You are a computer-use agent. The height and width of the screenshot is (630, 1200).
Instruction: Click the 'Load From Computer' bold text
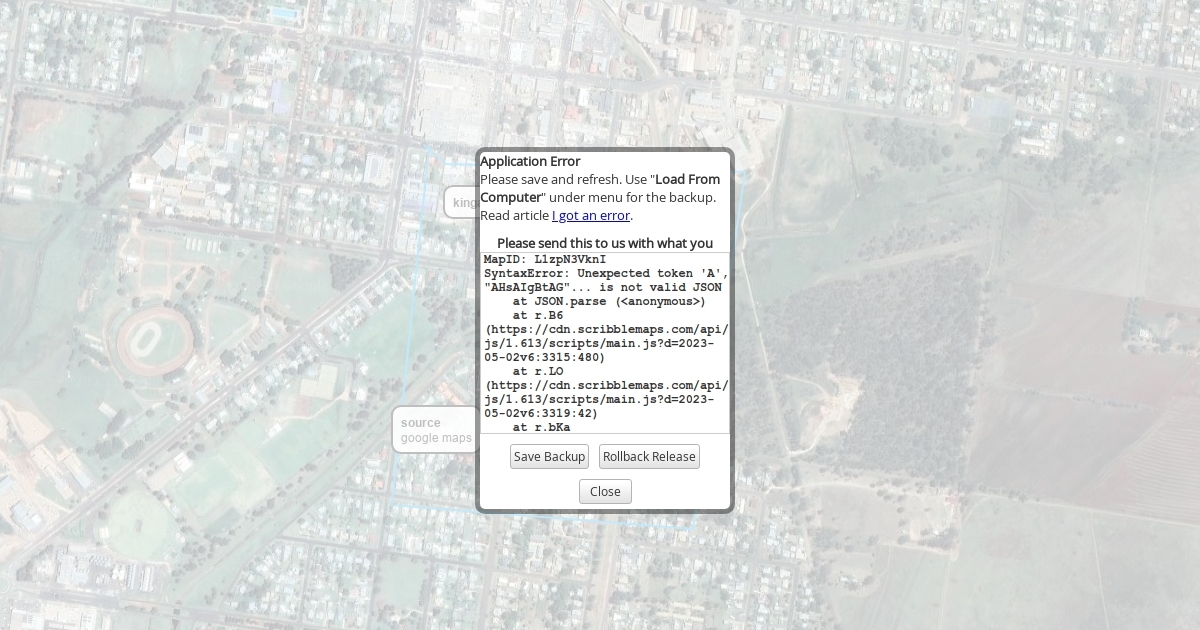point(600,188)
